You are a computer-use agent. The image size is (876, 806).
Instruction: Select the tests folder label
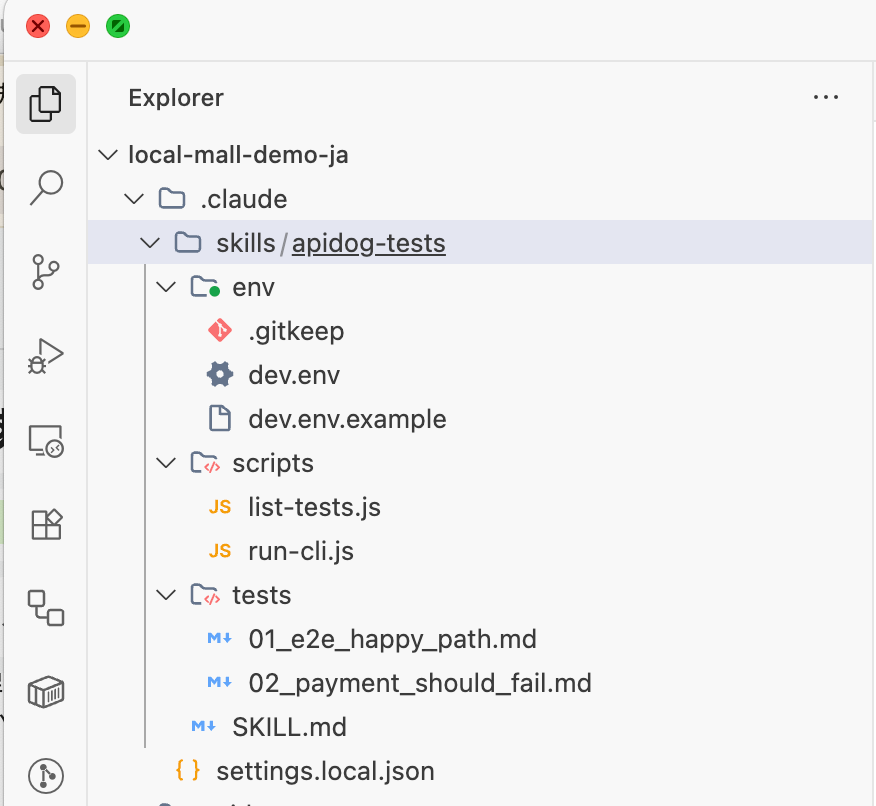tap(261, 595)
